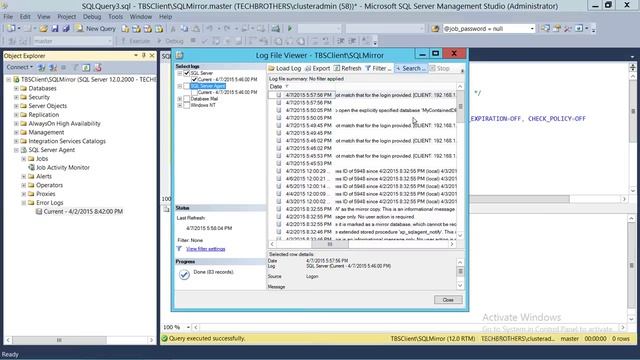Open the View filter settings link
Viewport: 640px width, 360px height.
(x=205, y=249)
